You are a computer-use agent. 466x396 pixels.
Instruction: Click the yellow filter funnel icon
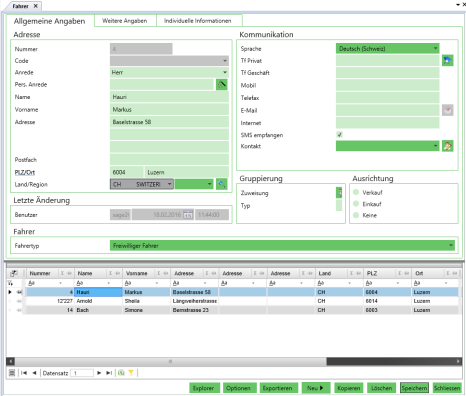point(131,373)
